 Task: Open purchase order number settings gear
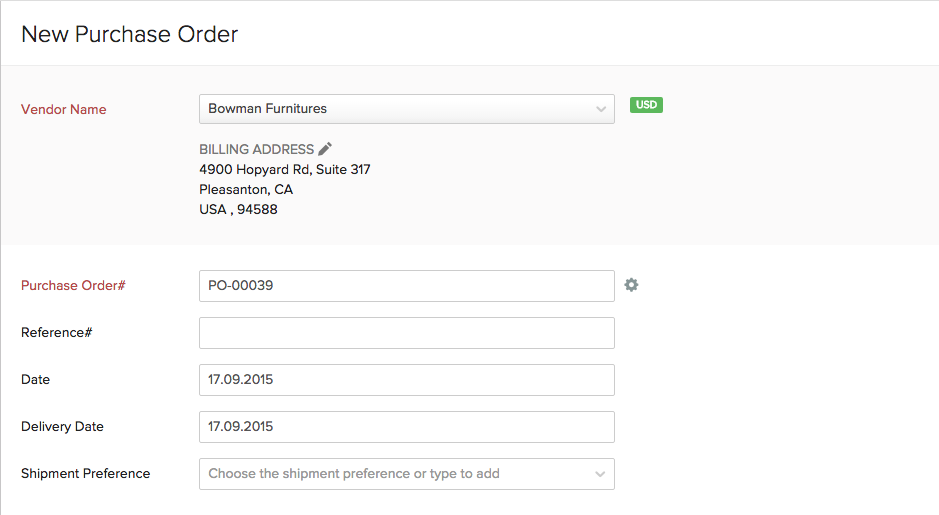[x=631, y=285]
